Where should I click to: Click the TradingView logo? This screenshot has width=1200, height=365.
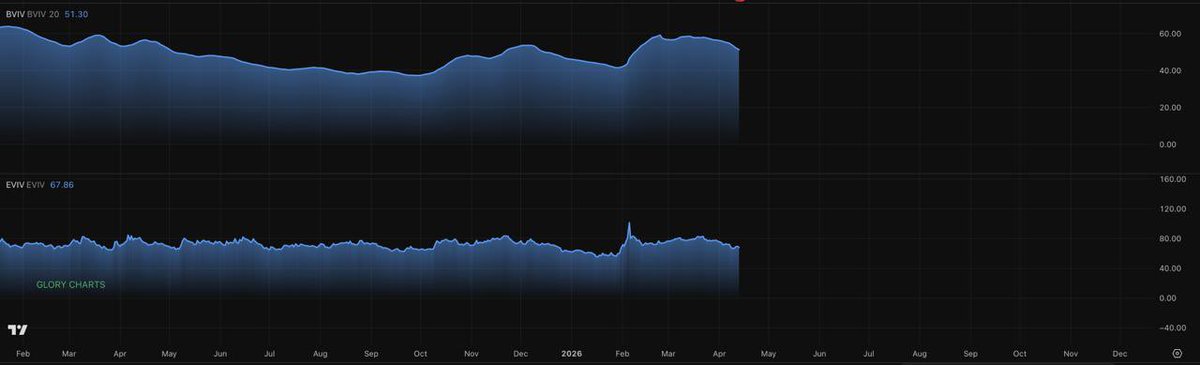pyautogui.click(x=18, y=330)
